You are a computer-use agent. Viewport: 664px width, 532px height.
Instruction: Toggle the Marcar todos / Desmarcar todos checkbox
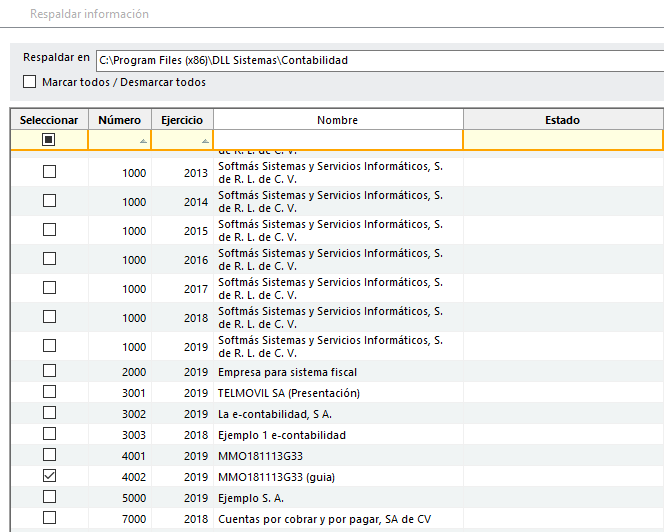[29, 82]
